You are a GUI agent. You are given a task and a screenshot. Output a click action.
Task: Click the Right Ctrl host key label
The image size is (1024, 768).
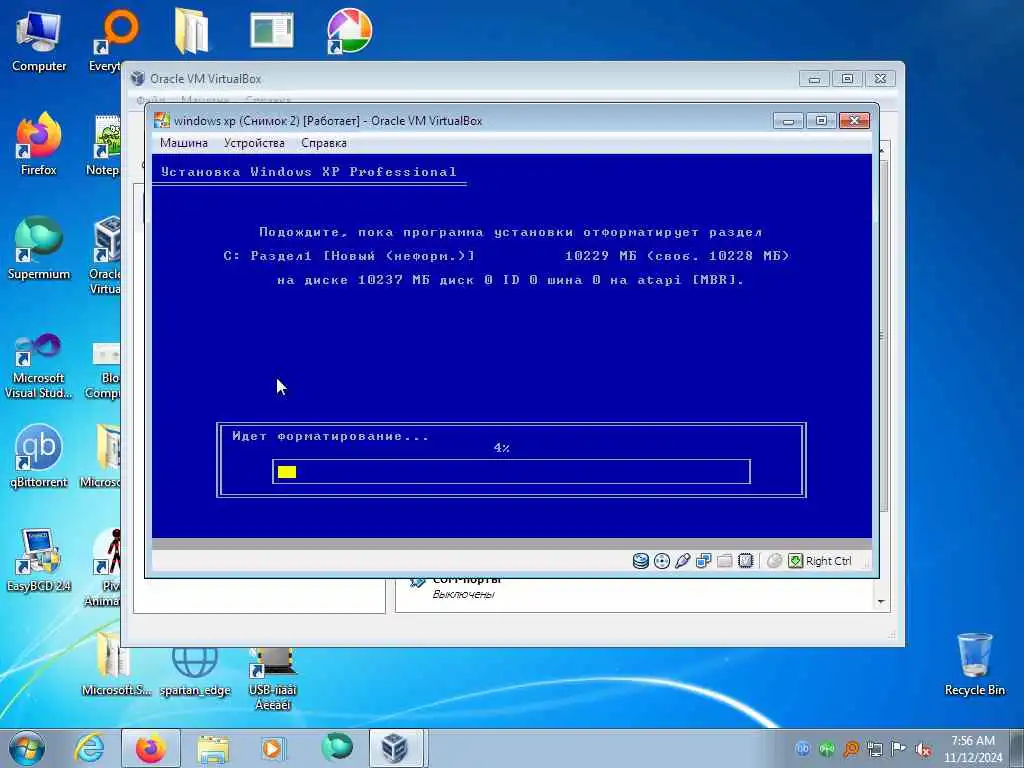828,561
